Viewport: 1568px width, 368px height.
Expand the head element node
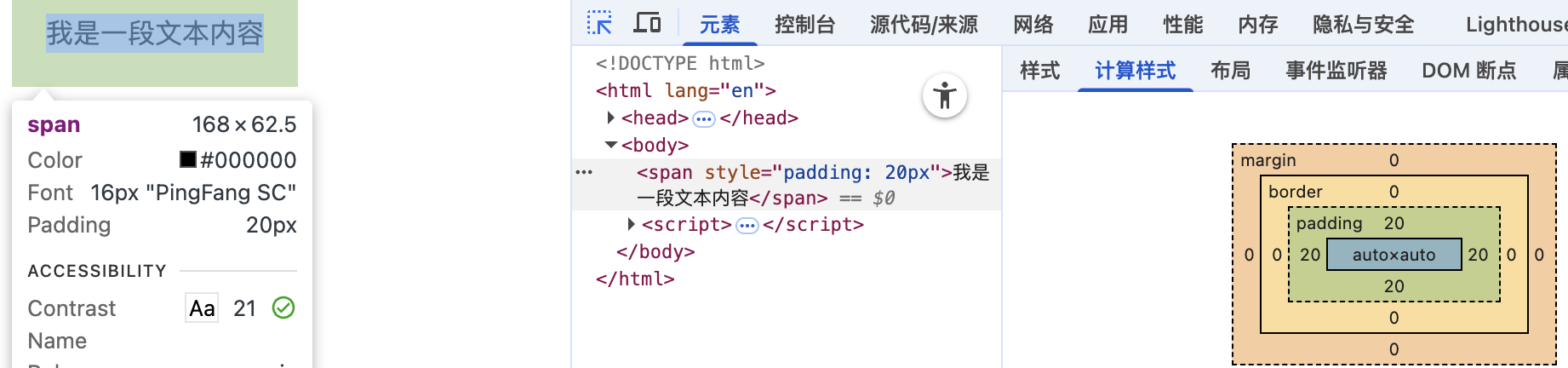610,118
